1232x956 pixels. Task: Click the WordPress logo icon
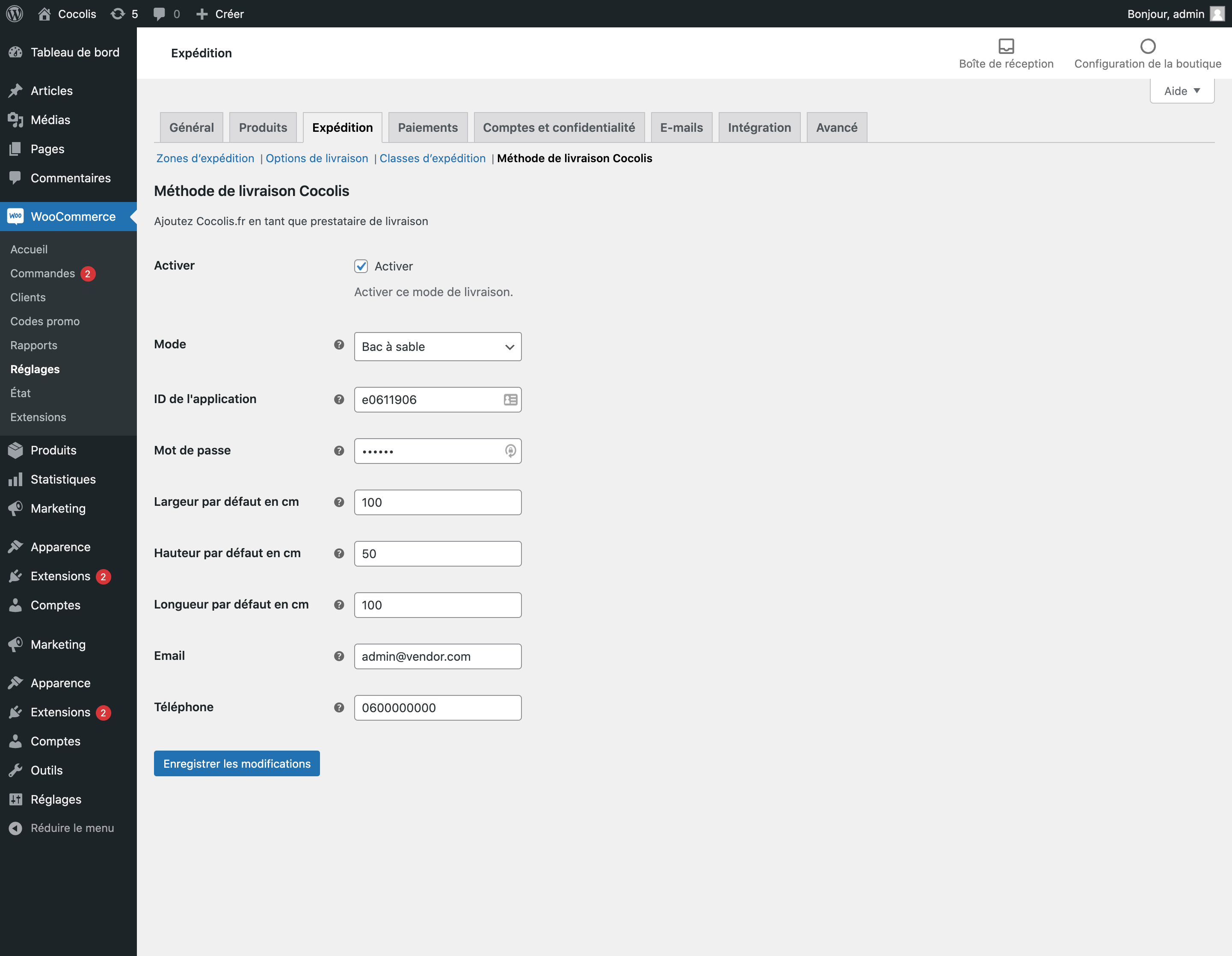click(x=15, y=14)
